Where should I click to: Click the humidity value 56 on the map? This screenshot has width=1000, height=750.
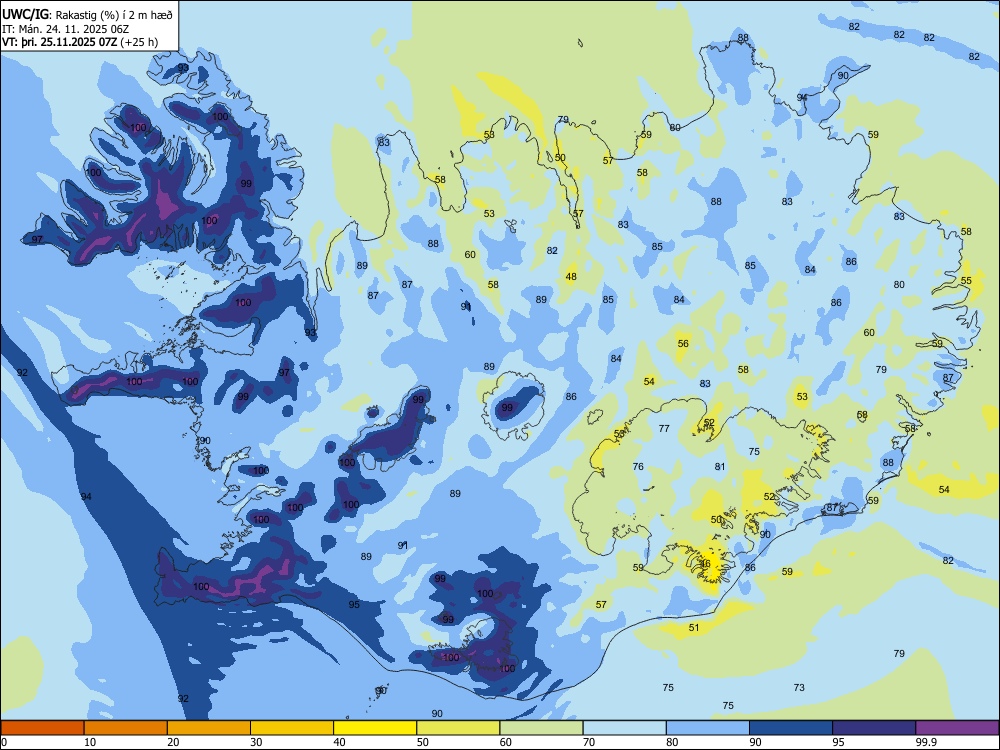click(x=683, y=343)
